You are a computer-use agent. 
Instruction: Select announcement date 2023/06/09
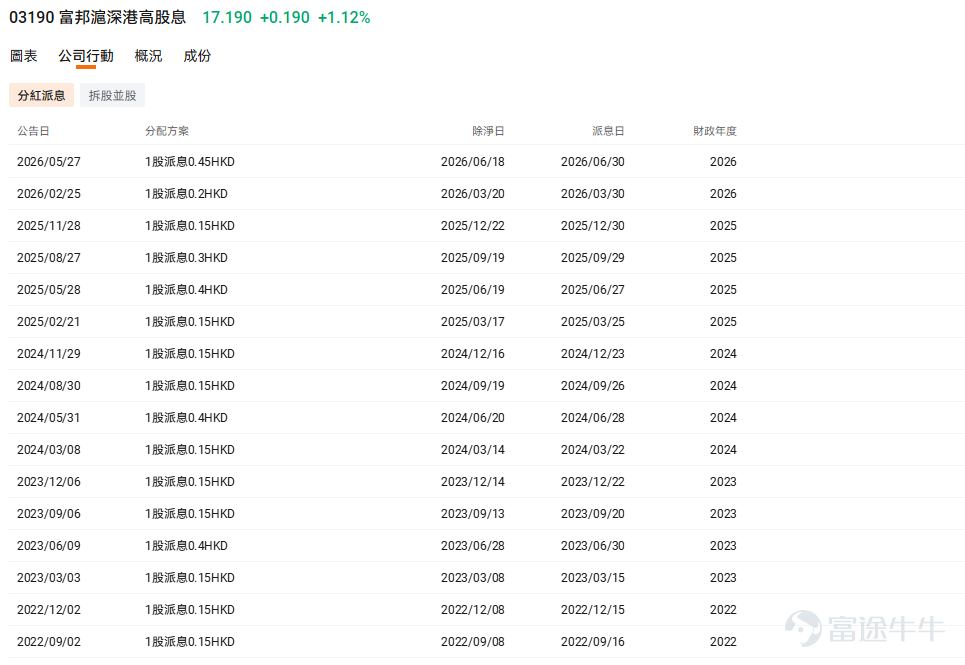coord(49,546)
